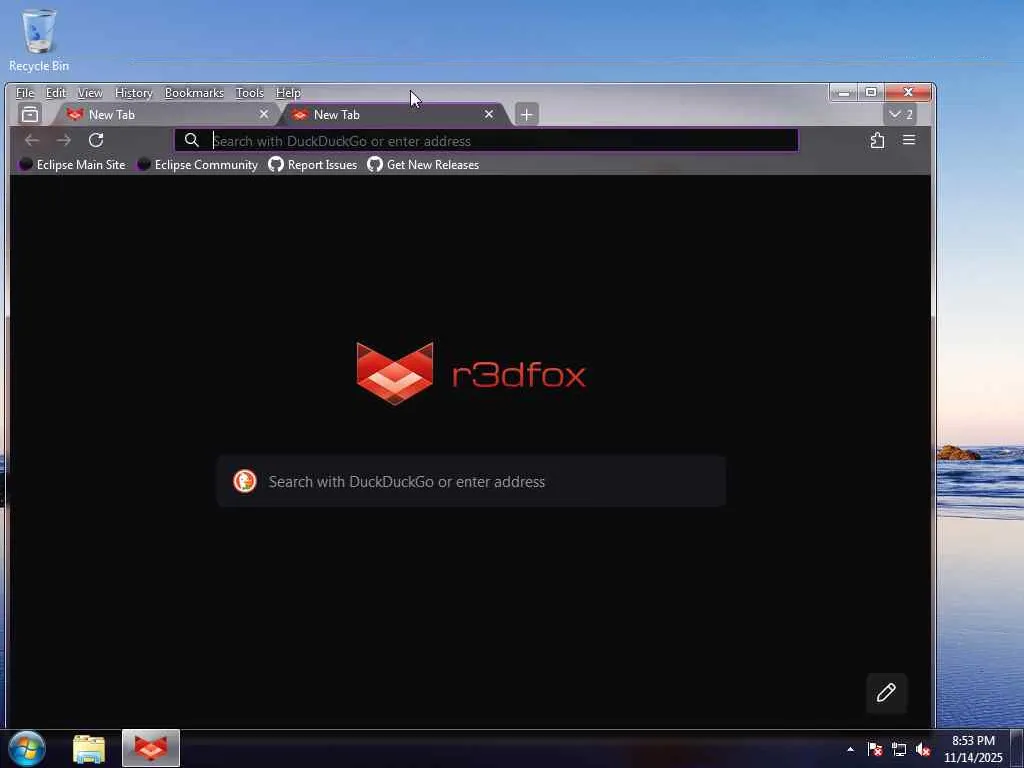Open the History menu
Viewport: 1024px width, 768px height.
[x=133, y=93]
